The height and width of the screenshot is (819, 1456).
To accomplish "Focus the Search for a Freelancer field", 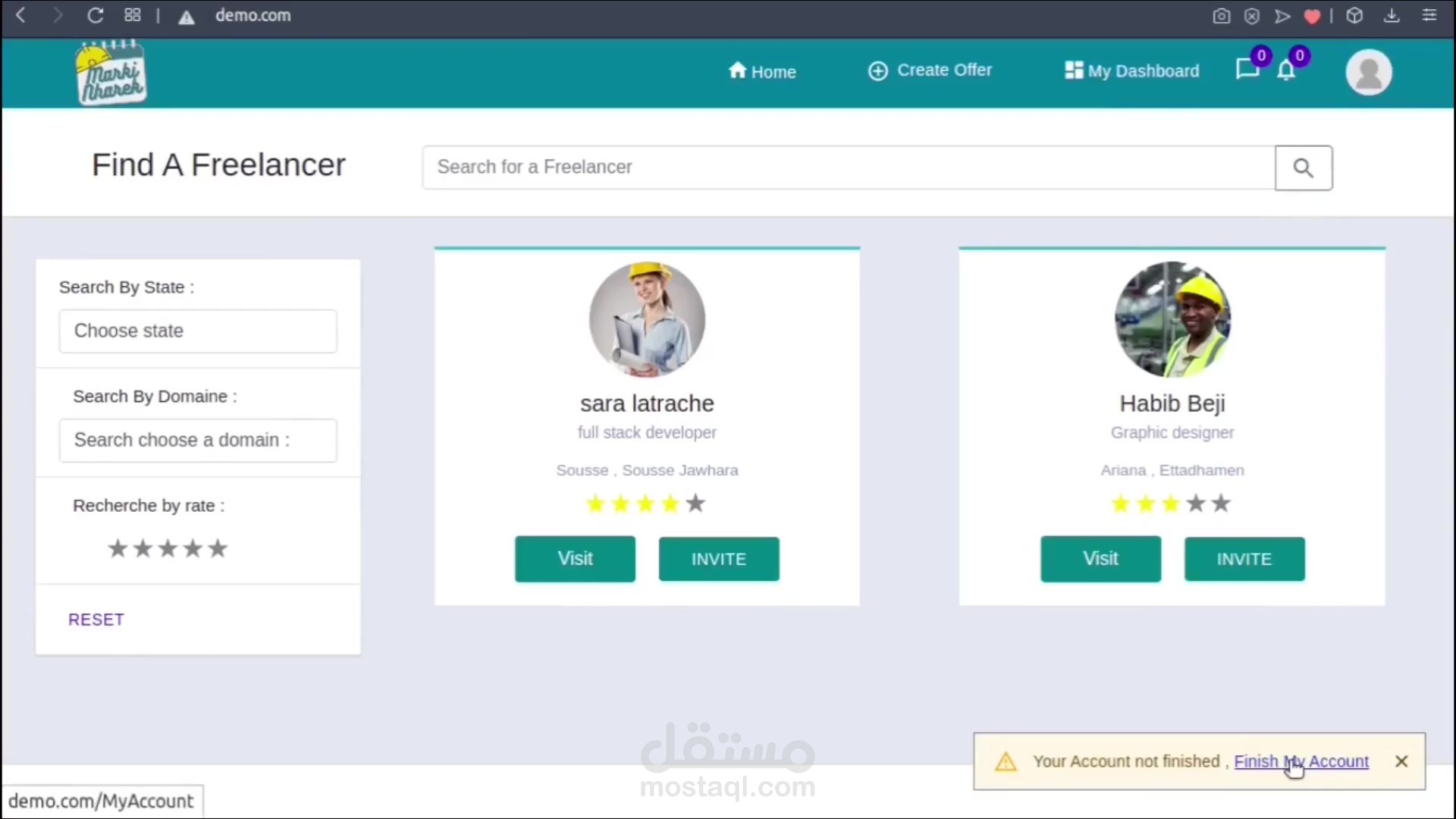I will (x=848, y=168).
